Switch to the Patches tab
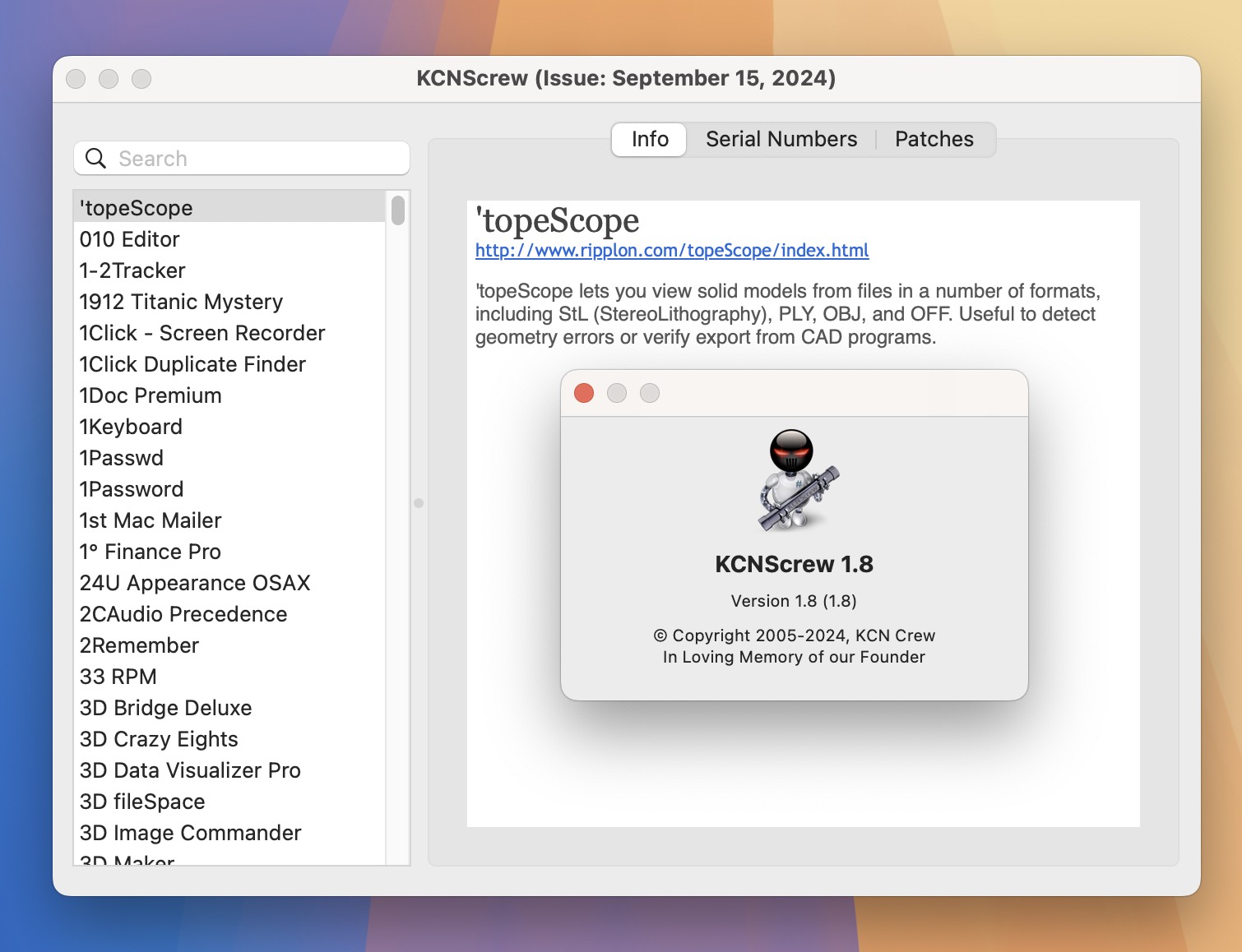 pos(934,139)
